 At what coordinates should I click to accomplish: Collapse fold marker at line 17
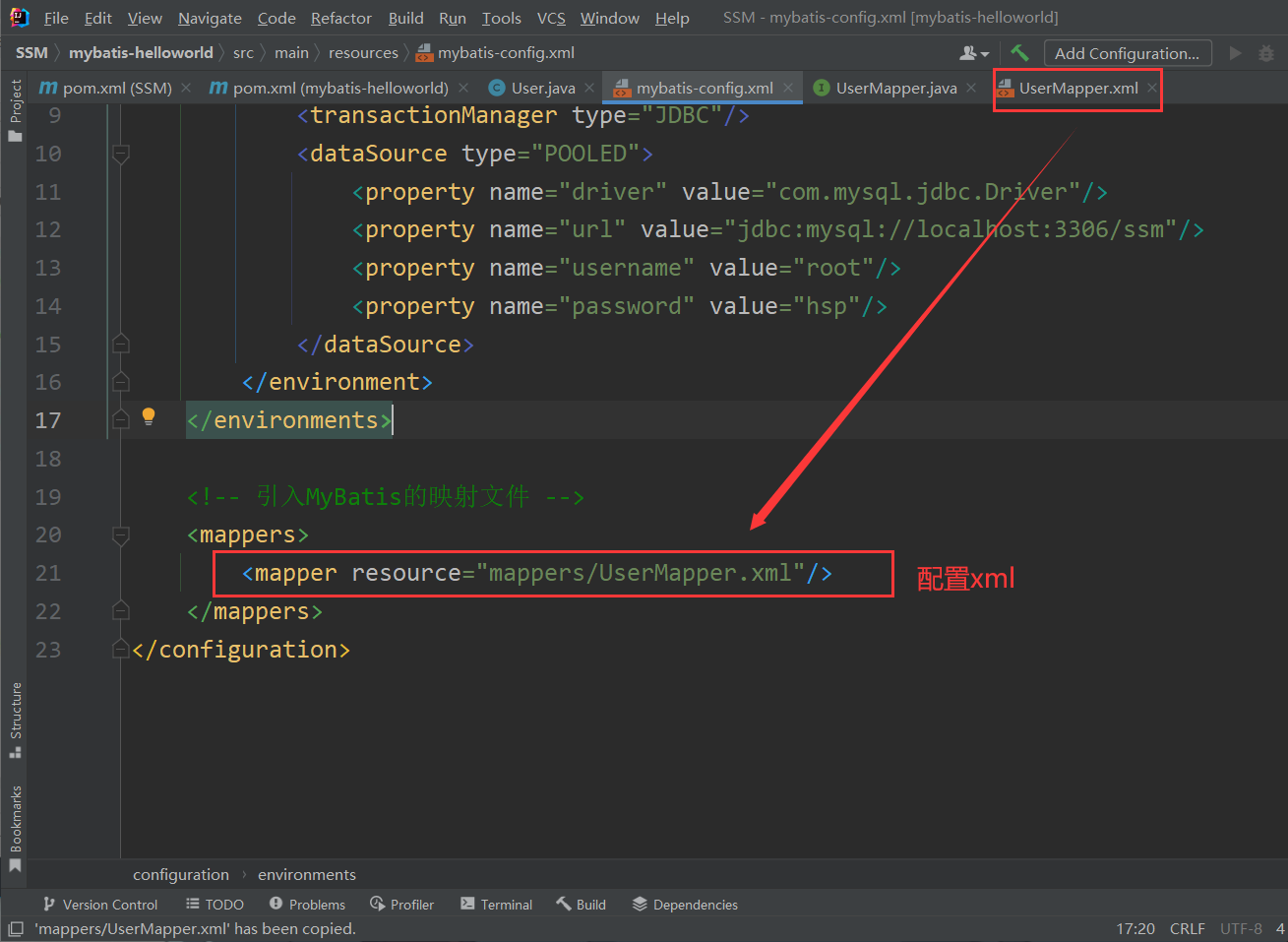121,420
